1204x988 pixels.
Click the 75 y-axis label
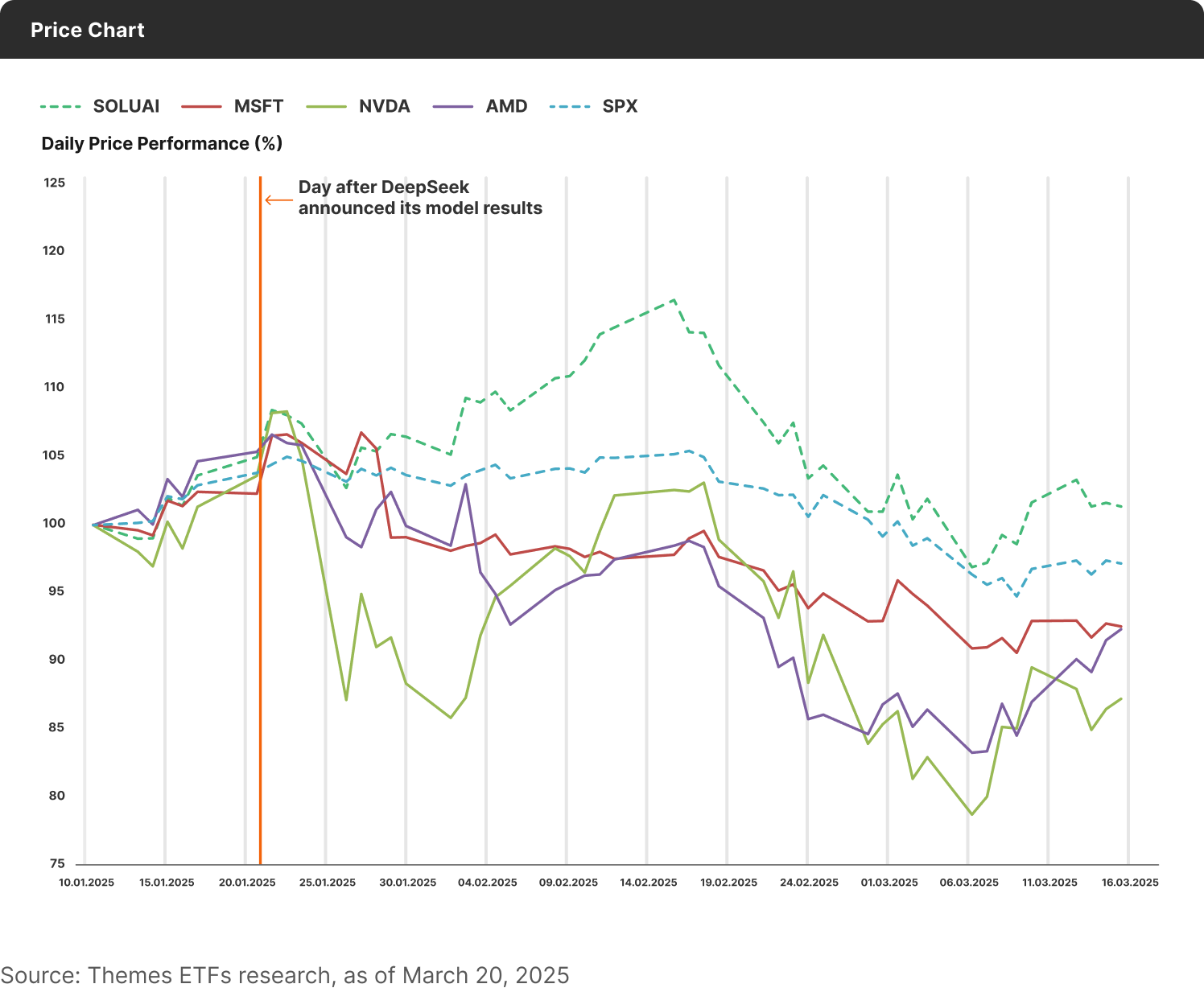(56, 864)
